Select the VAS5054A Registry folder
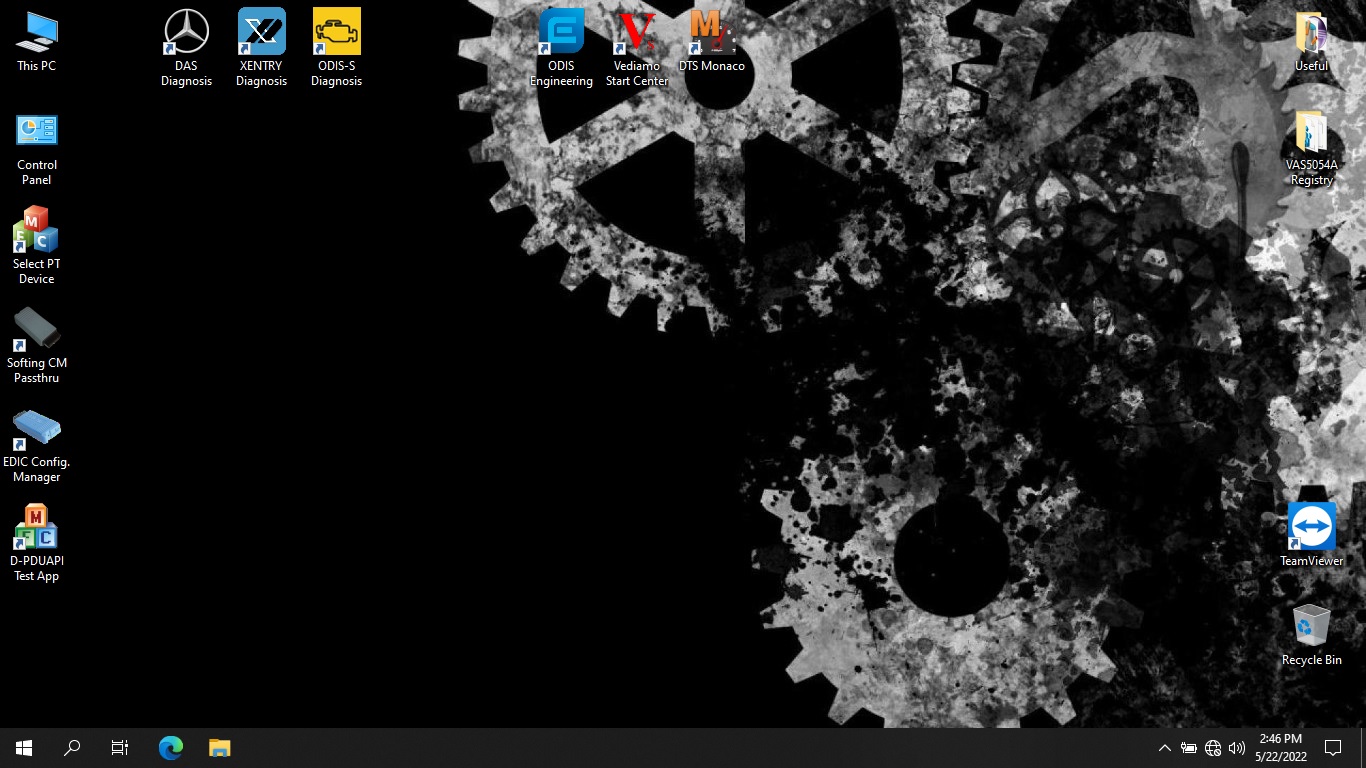Viewport: 1366px width, 768px height. (1311, 147)
